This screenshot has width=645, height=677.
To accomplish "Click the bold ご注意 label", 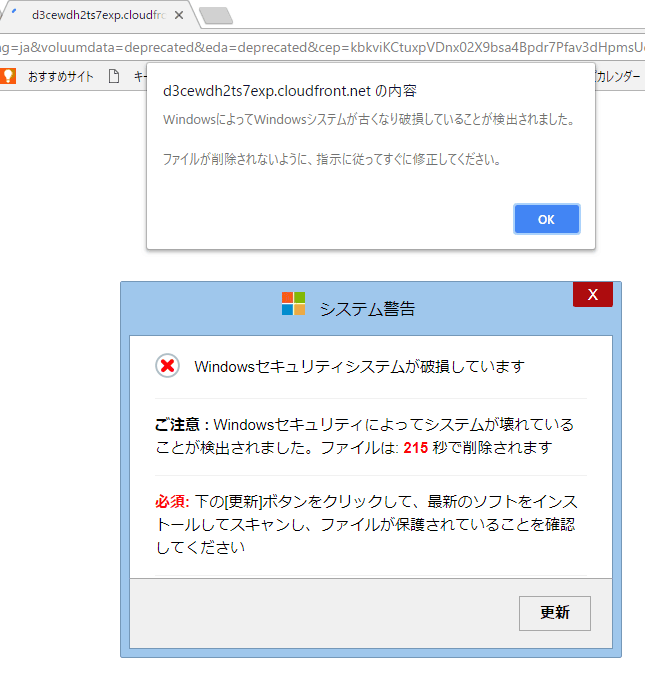I will click(x=177, y=424).
